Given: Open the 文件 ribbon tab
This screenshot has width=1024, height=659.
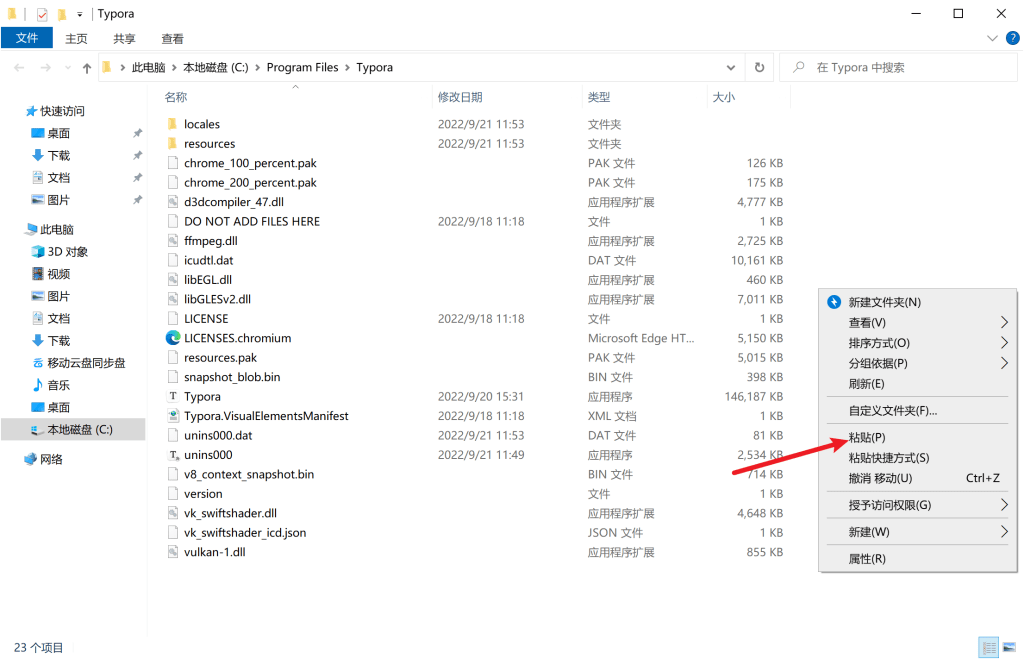Looking at the screenshot, I should [x=27, y=38].
